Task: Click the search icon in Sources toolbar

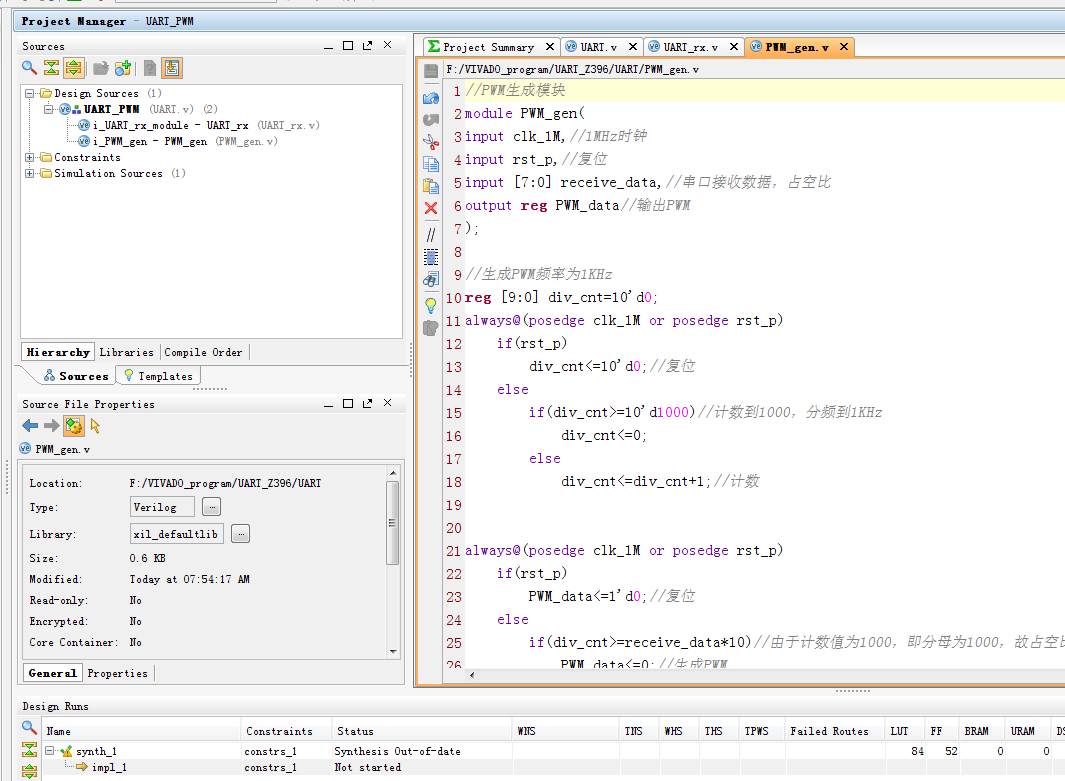Action: (30, 68)
